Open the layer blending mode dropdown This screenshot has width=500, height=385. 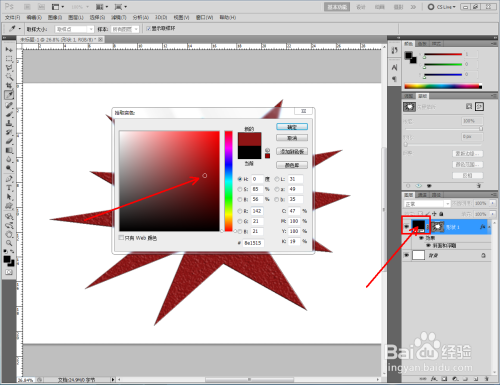click(x=427, y=204)
